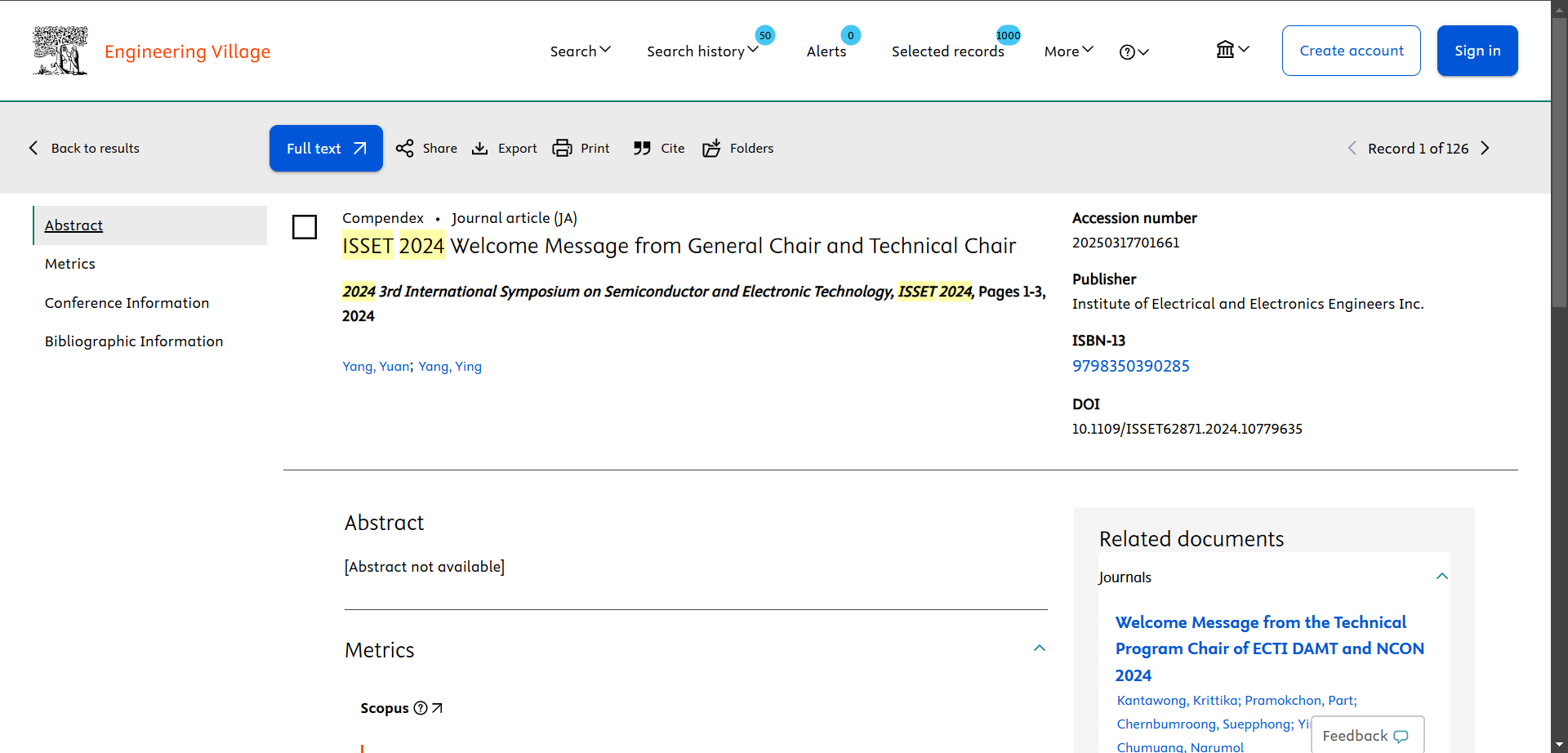Click the Share icon in toolbar
The height and width of the screenshot is (753, 1568).
pos(404,149)
